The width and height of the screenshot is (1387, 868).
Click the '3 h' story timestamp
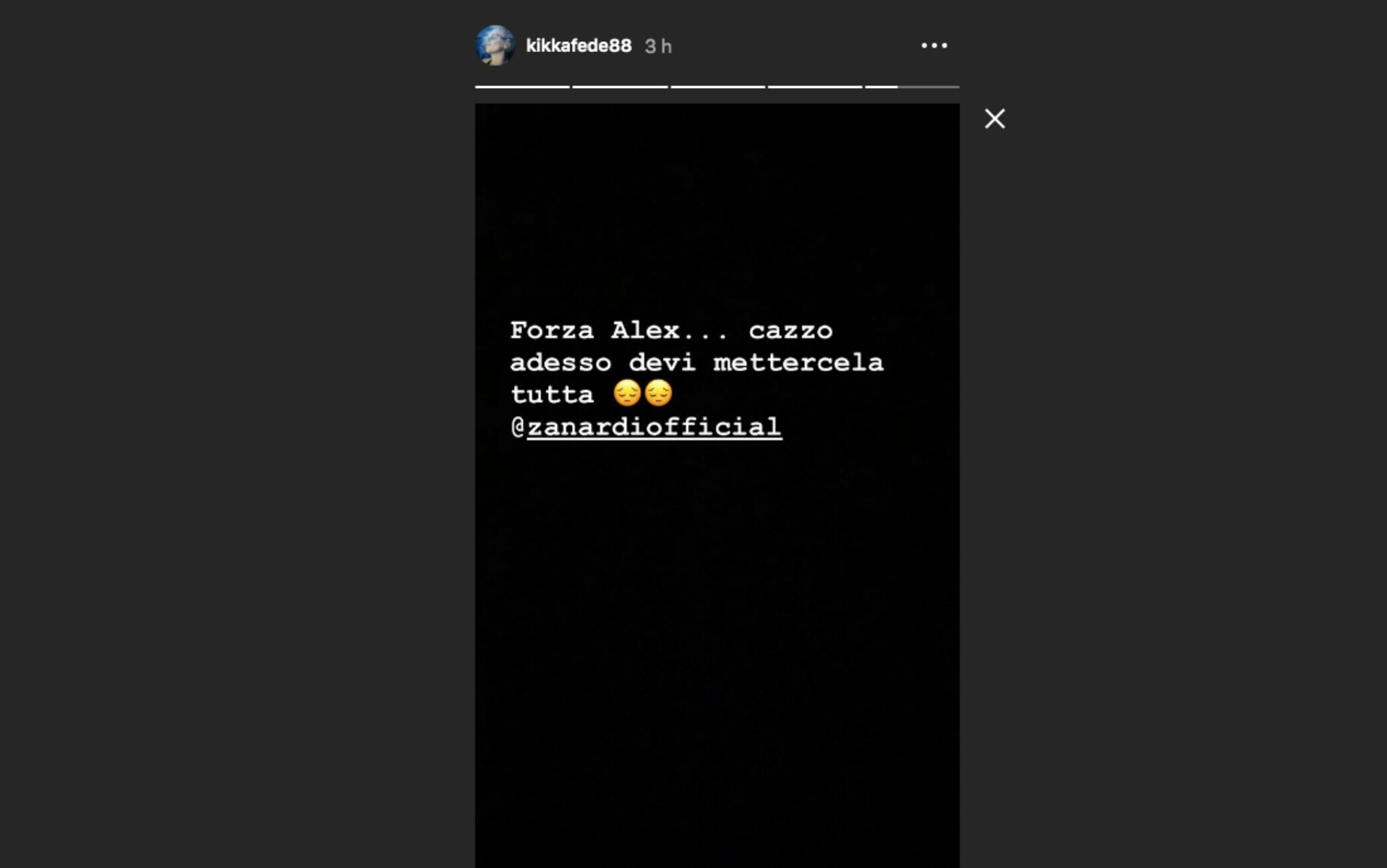tap(658, 46)
